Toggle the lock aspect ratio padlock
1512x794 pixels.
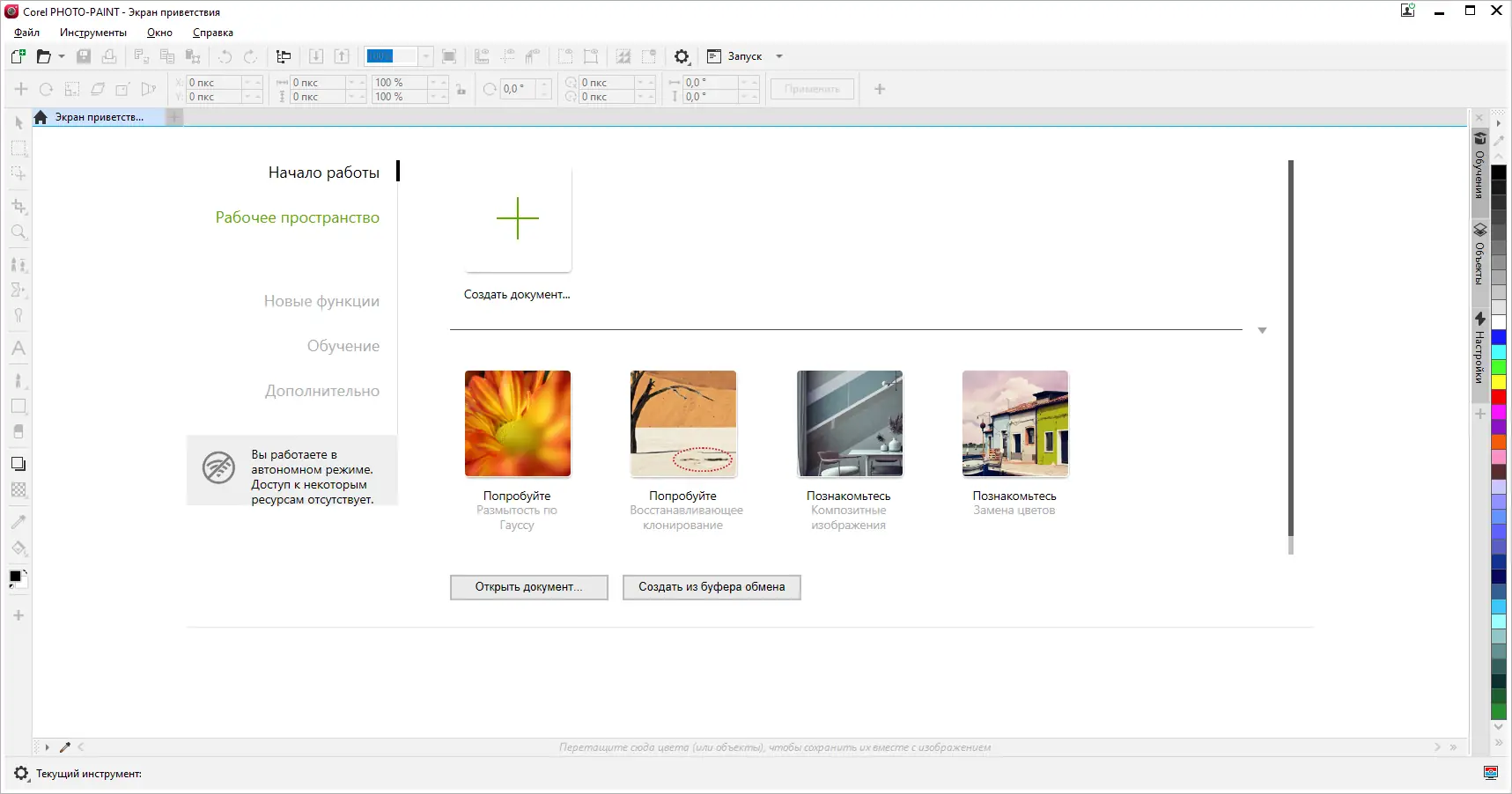(x=461, y=89)
